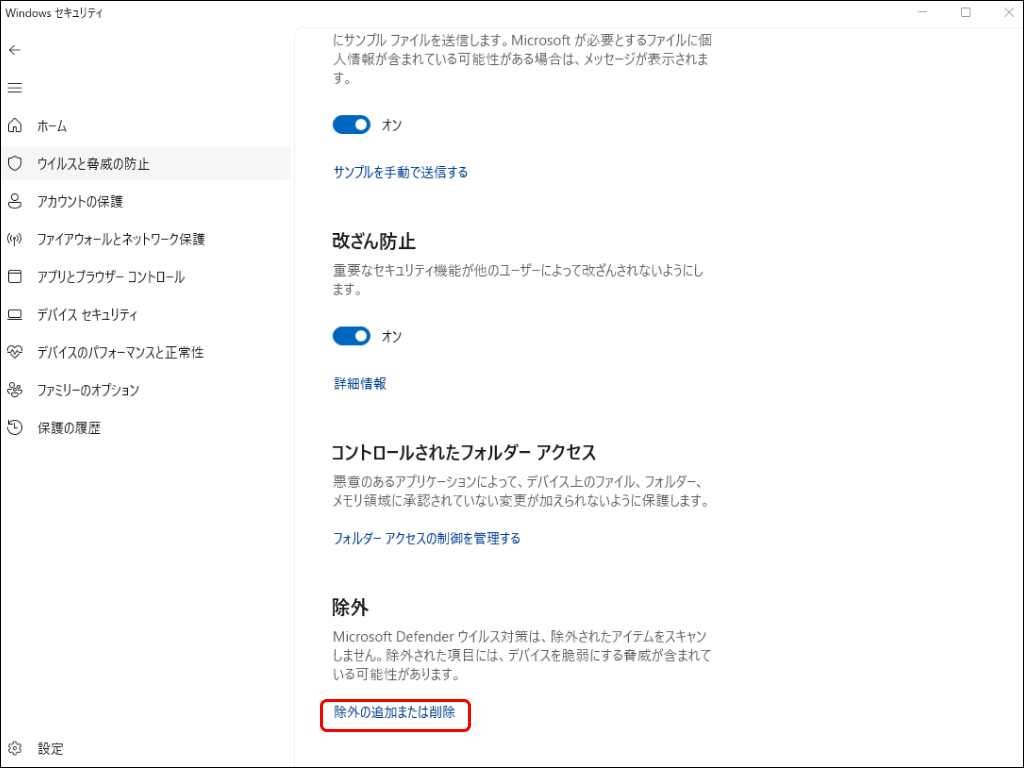Collapse the sidebar with the hamburger button
The height and width of the screenshot is (768, 1024).
click(x=15, y=88)
